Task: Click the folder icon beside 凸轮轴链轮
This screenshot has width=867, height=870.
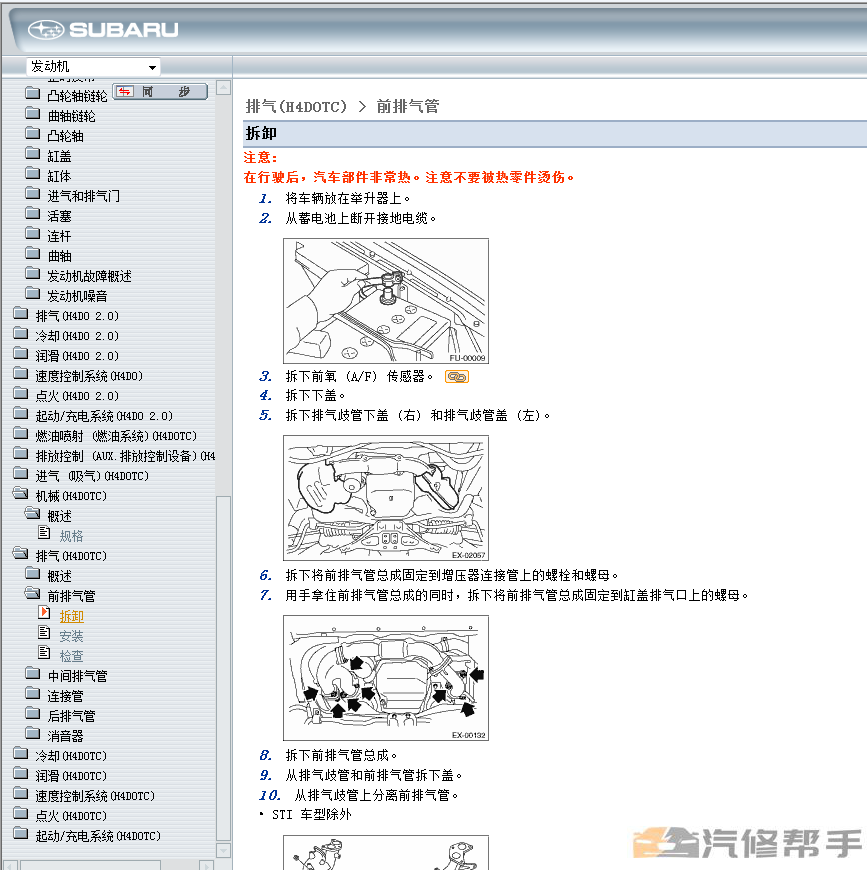Action: tap(33, 94)
